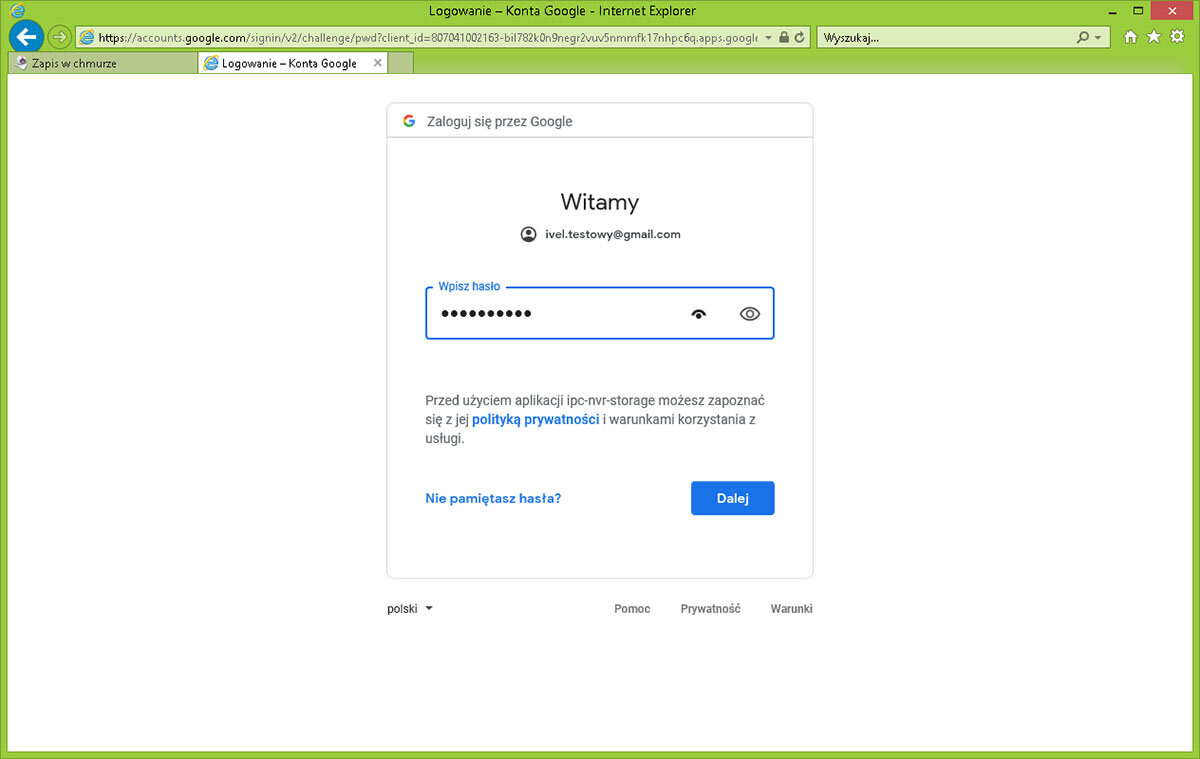The height and width of the screenshot is (759, 1200).
Task: Expand the search provider dropdown arrow
Action: pos(1098,37)
